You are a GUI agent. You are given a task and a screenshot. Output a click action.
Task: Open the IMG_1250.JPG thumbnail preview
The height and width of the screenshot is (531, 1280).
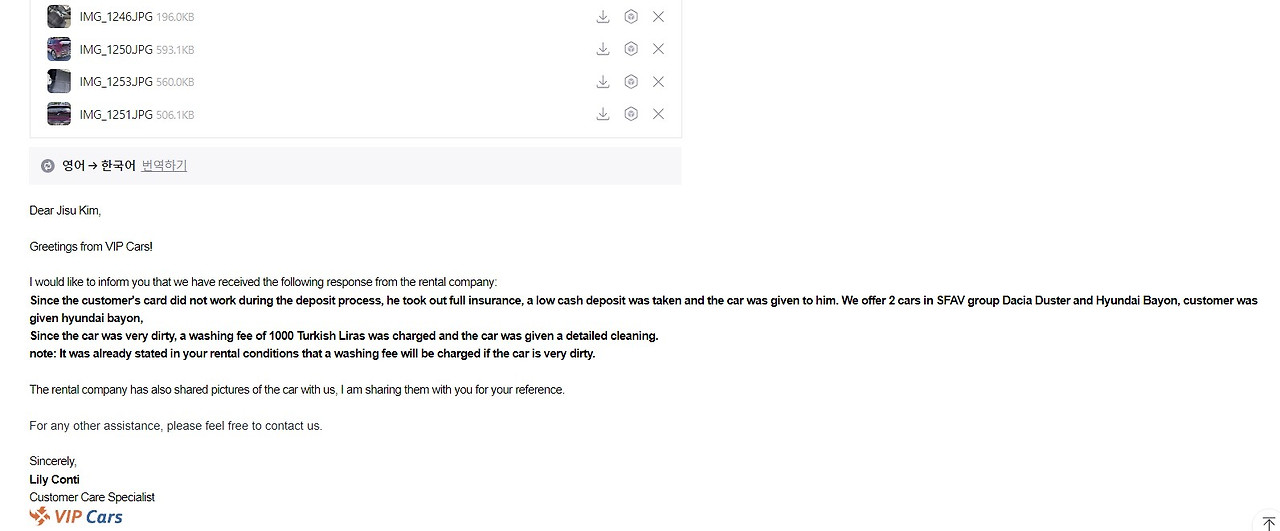(x=59, y=49)
